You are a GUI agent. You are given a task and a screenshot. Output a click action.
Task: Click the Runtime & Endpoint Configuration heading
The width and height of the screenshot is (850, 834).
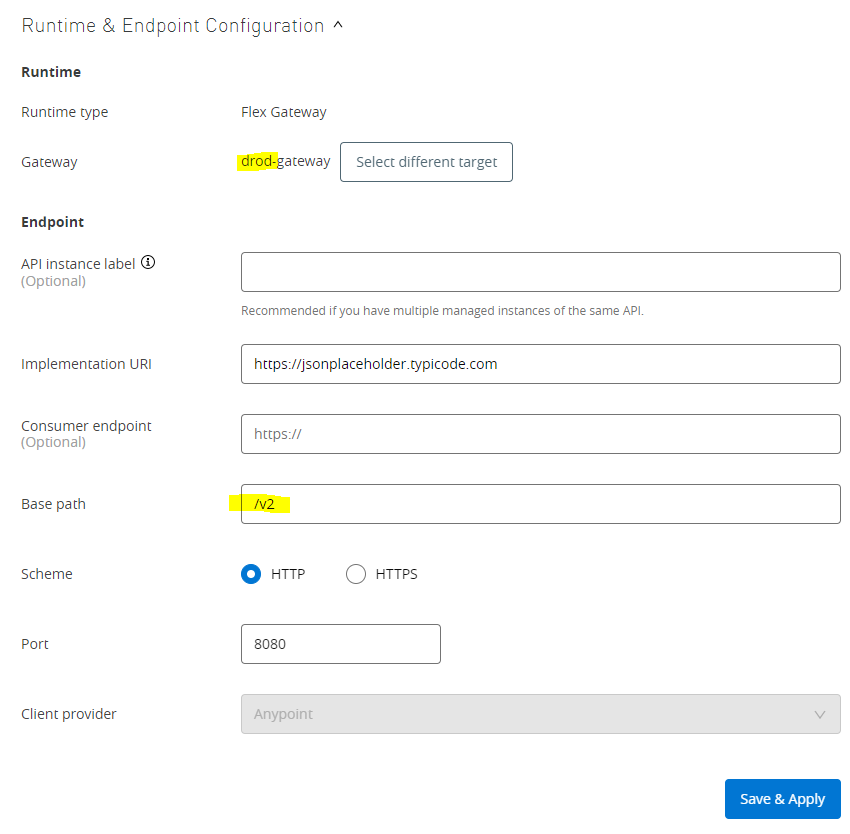click(x=172, y=26)
